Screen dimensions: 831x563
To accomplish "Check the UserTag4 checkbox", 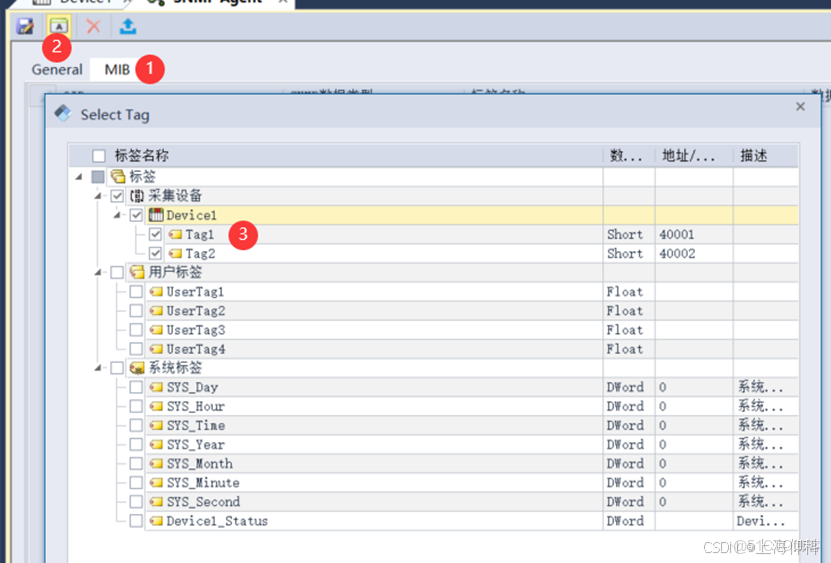I will pyautogui.click(x=136, y=349).
